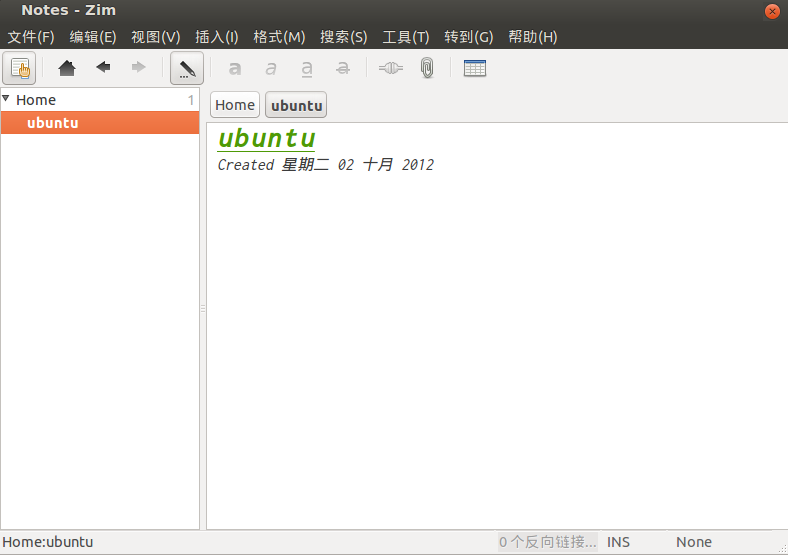Click the forward arrow in toolbar

(x=138, y=67)
